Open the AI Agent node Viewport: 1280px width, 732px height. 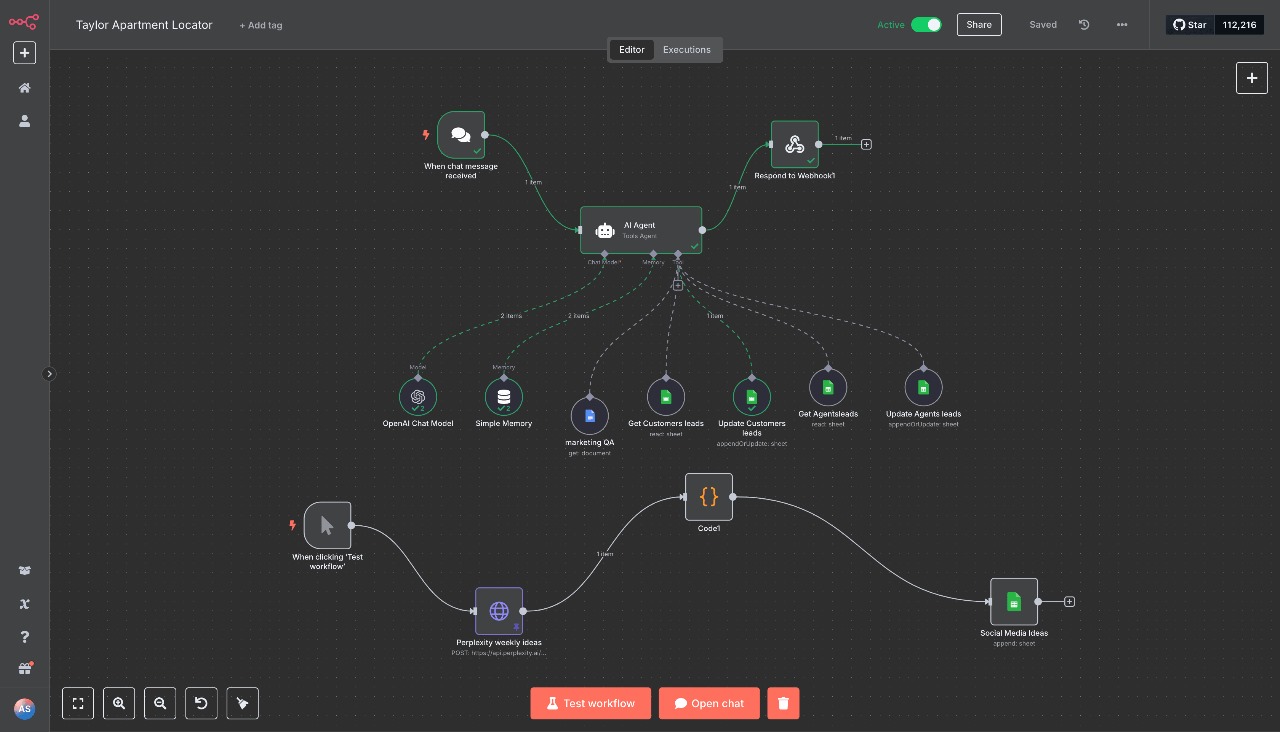[640, 230]
